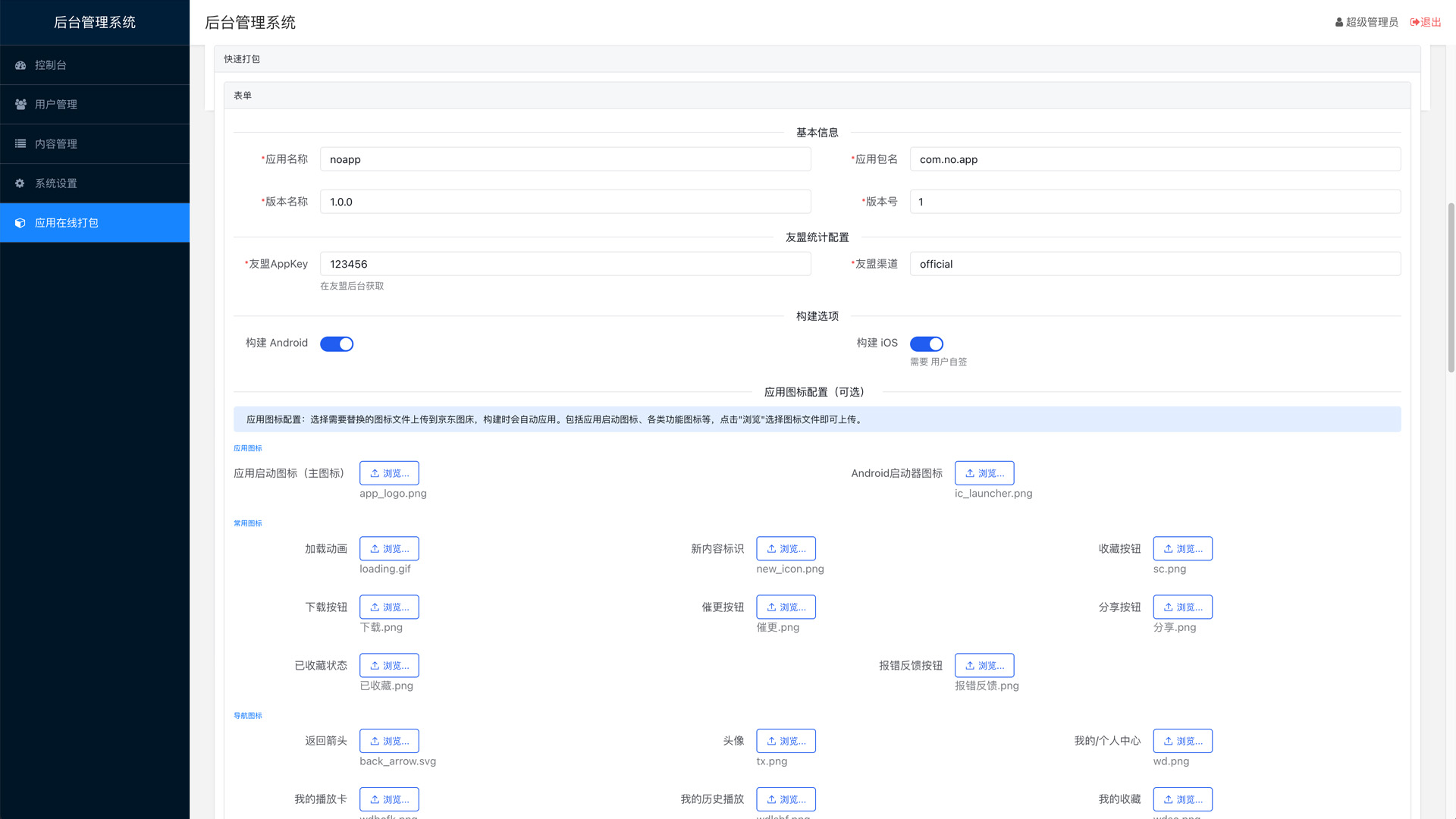Viewport: 1456px width, 819px height.
Task: Click the 友盟渠道 field showing official
Action: [x=1154, y=263]
